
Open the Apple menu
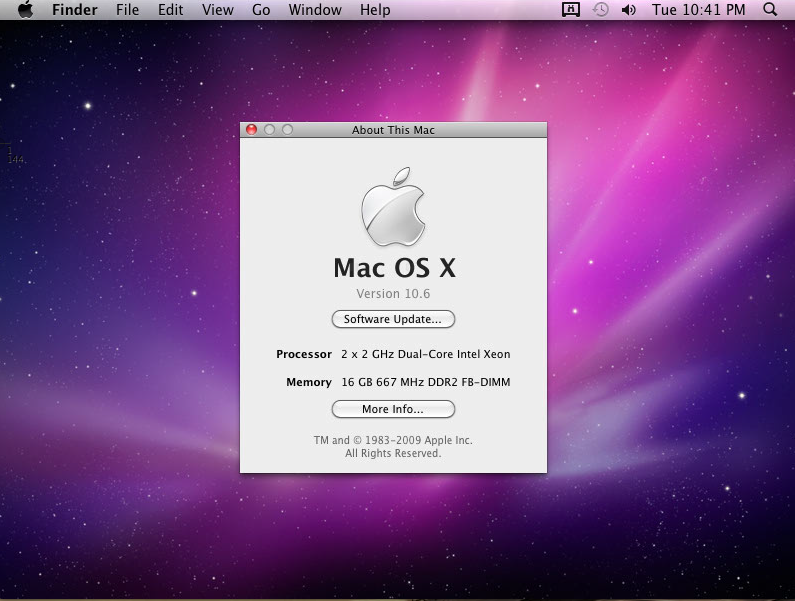[25, 10]
